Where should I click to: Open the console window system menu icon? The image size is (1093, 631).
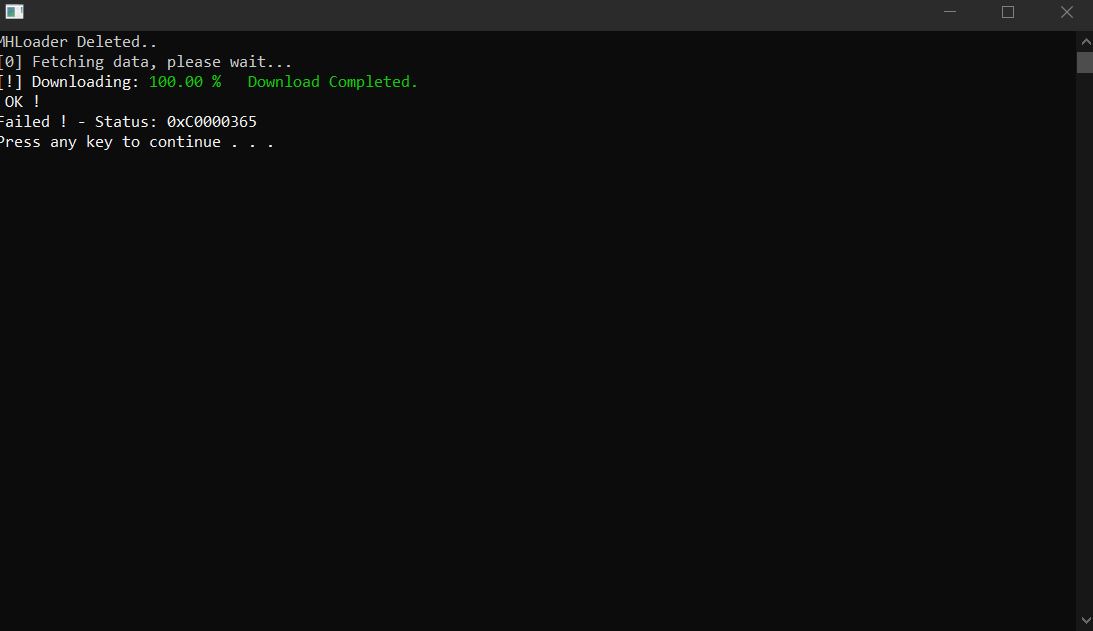point(14,12)
